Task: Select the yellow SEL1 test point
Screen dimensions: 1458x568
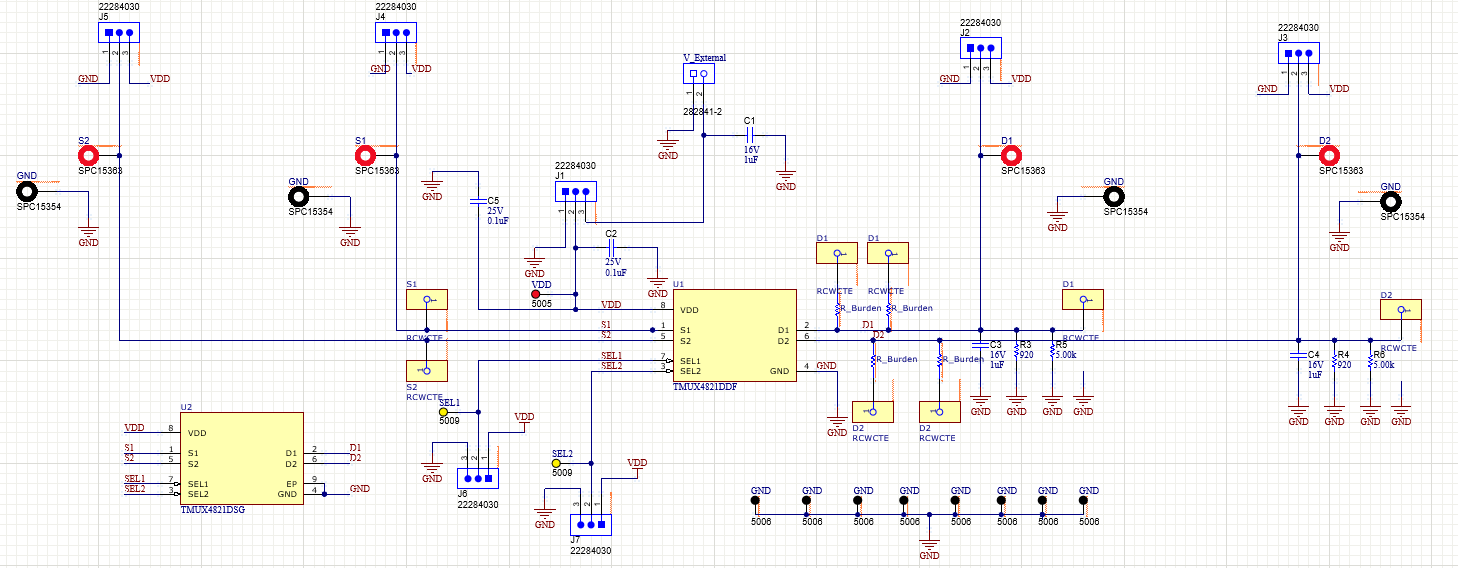Action: click(x=444, y=411)
